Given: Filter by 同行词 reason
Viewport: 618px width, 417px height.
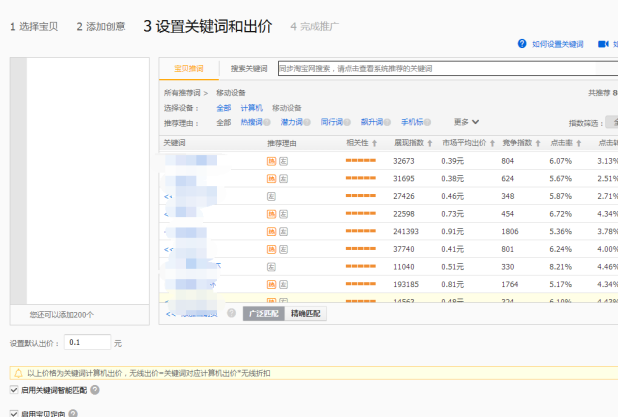Looking at the screenshot, I should point(332,122).
